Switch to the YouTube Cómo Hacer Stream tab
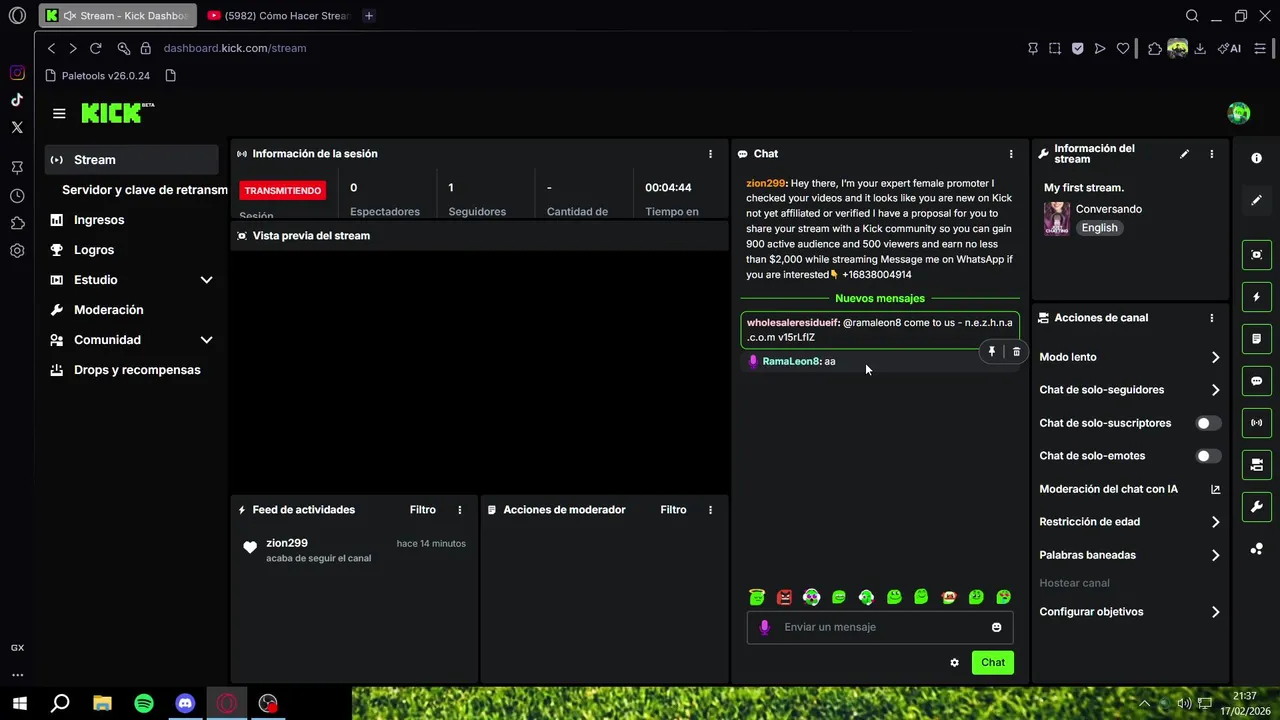The height and width of the screenshot is (720, 1280). tap(278, 16)
